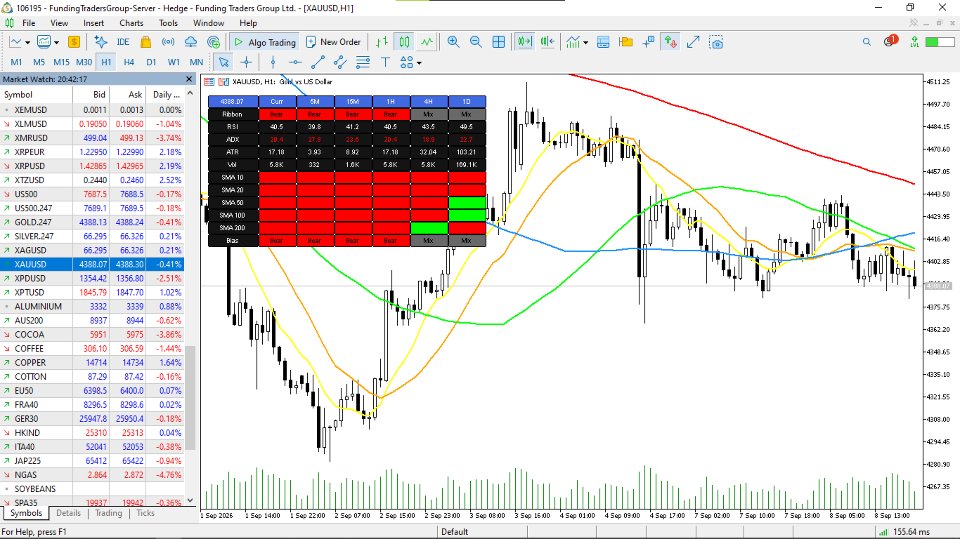Screen dimensions: 960x539
Task: Toggle trade levels display arrows icon
Action: click(671, 42)
